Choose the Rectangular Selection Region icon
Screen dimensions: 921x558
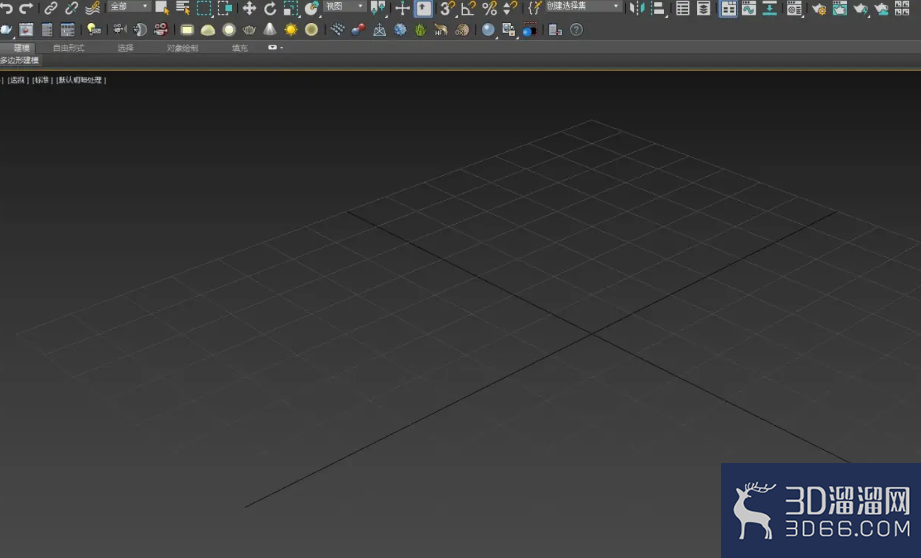pos(204,8)
